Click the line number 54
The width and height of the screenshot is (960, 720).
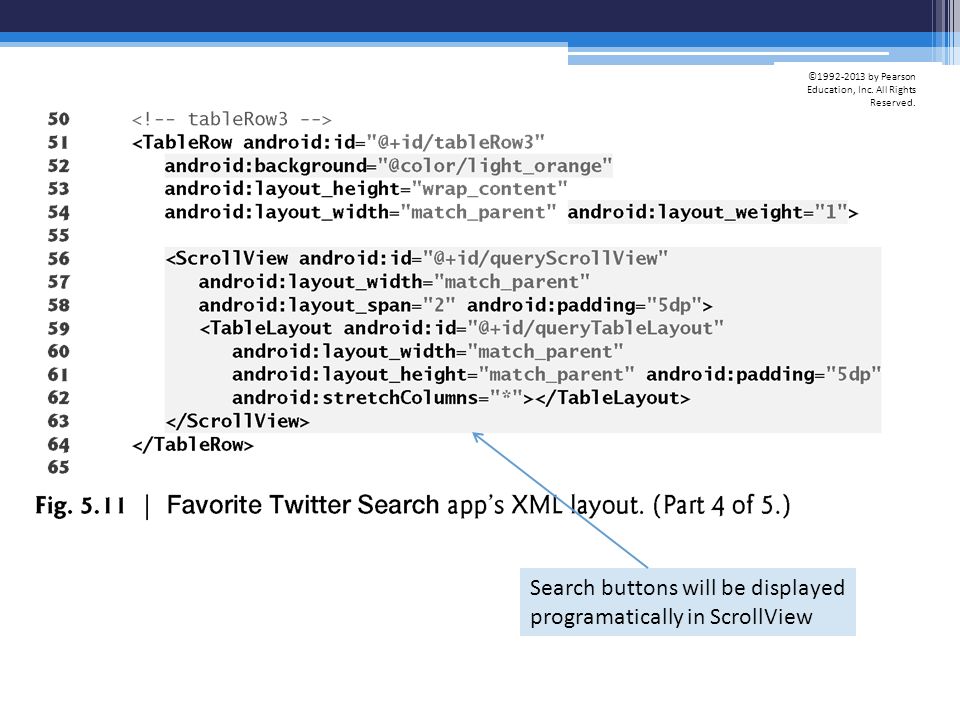pyautogui.click(x=59, y=212)
